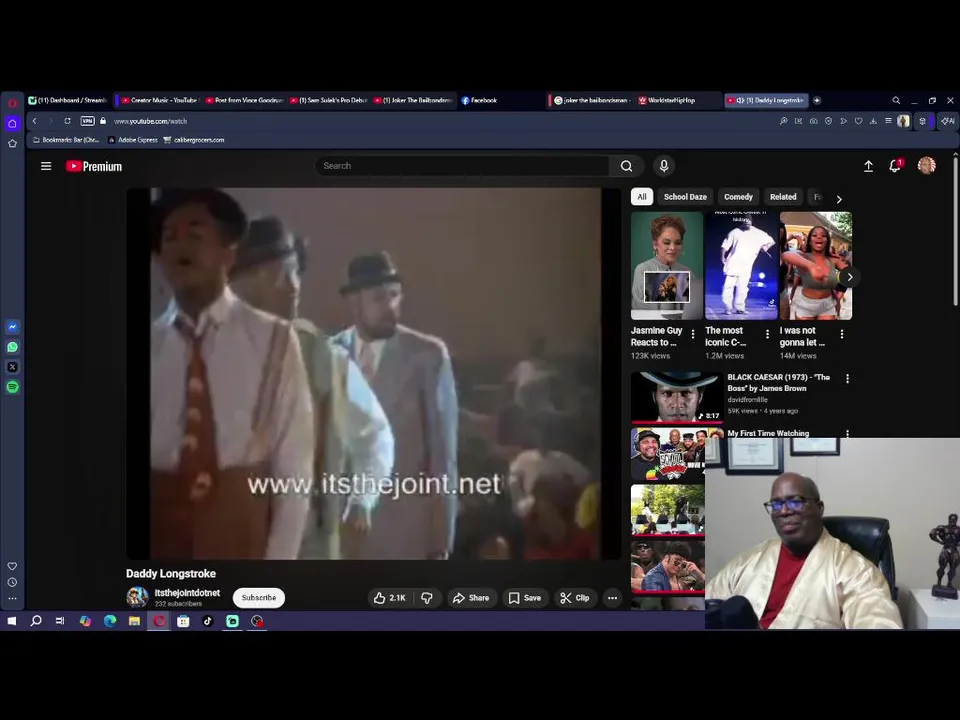Open the Opera Aria AI button
The image size is (960, 720).
click(x=947, y=121)
